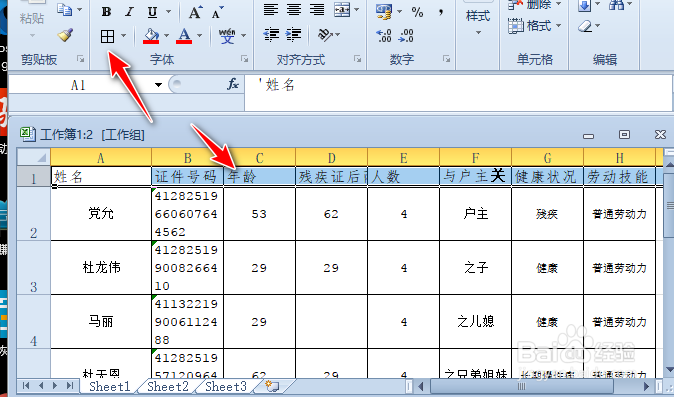Open font 字体 dialog launcher
Screen dimensions: 674x397
(244, 59)
